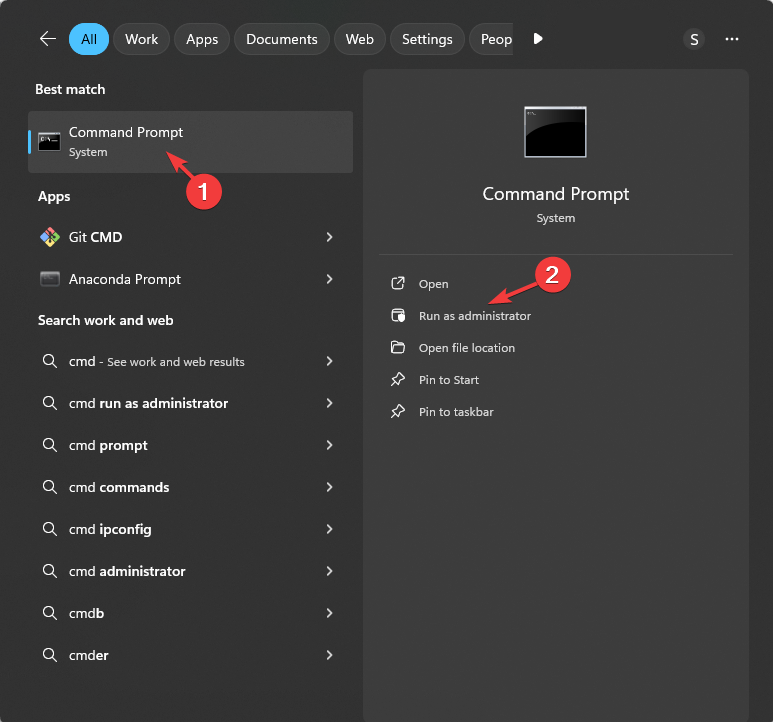Viewport: 773px width, 722px height.
Task: Click the Open file location folder icon
Action: pyautogui.click(x=398, y=347)
